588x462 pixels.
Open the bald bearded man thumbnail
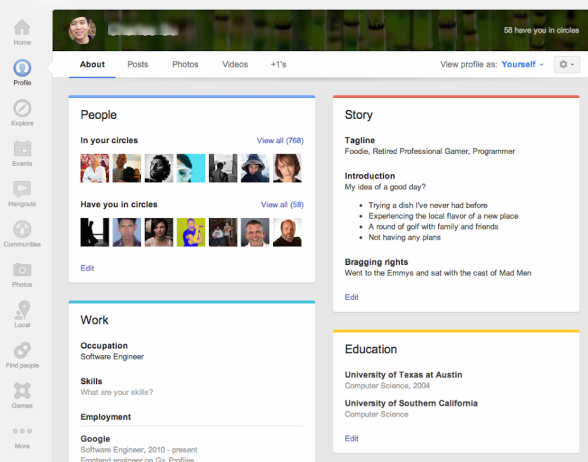pyautogui.click(x=287, y=232)
